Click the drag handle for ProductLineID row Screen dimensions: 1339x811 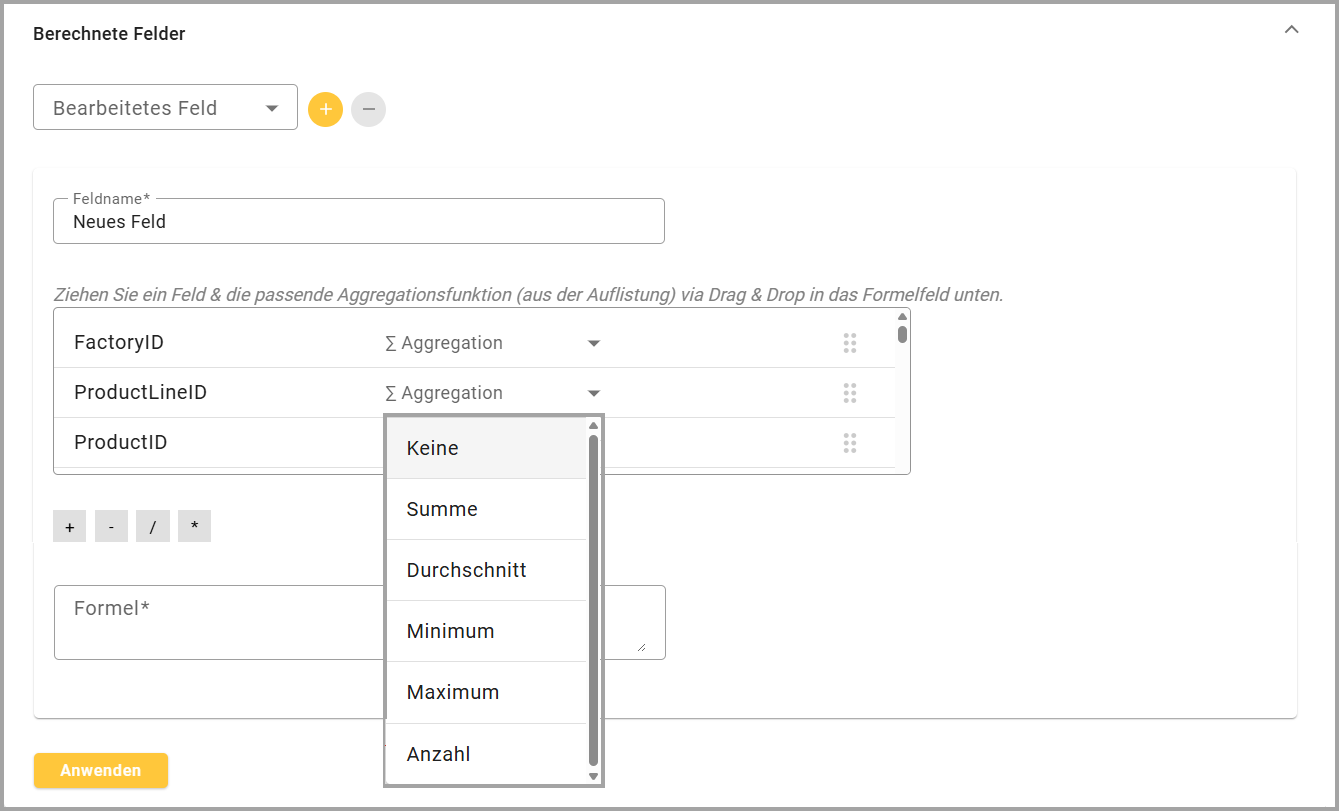[850, 393]
